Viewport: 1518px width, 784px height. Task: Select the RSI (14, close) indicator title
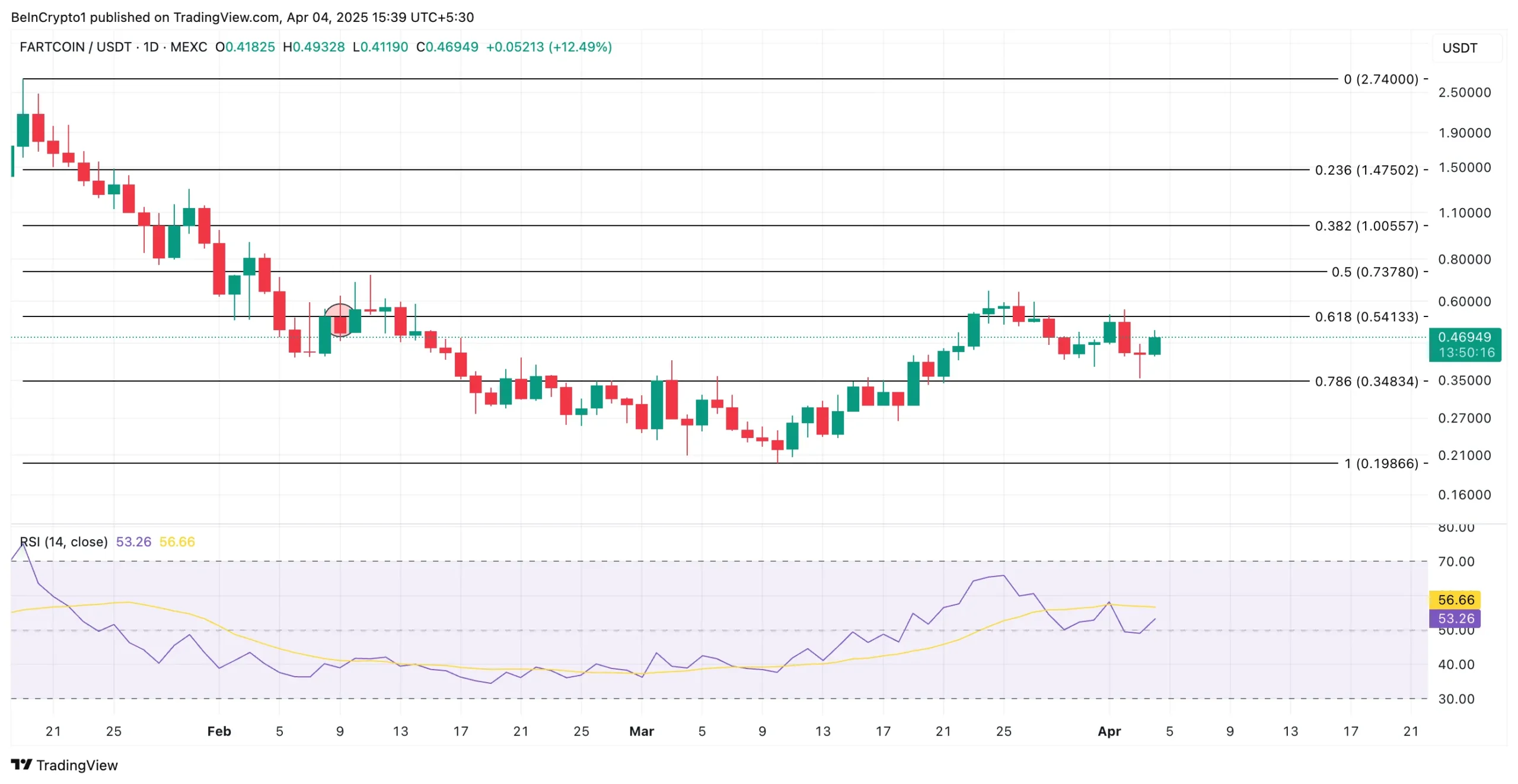[64, 542]
